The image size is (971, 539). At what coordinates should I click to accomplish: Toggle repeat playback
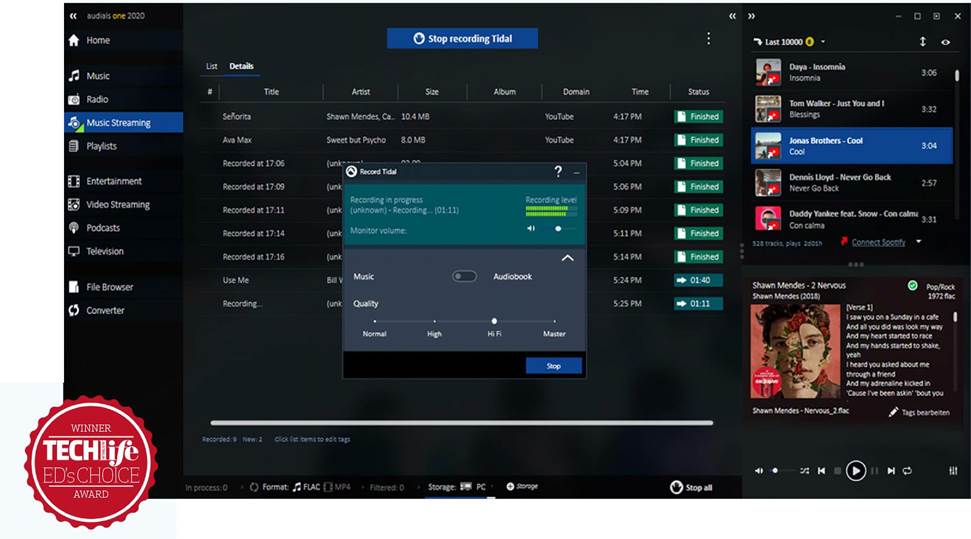(907, 471)
